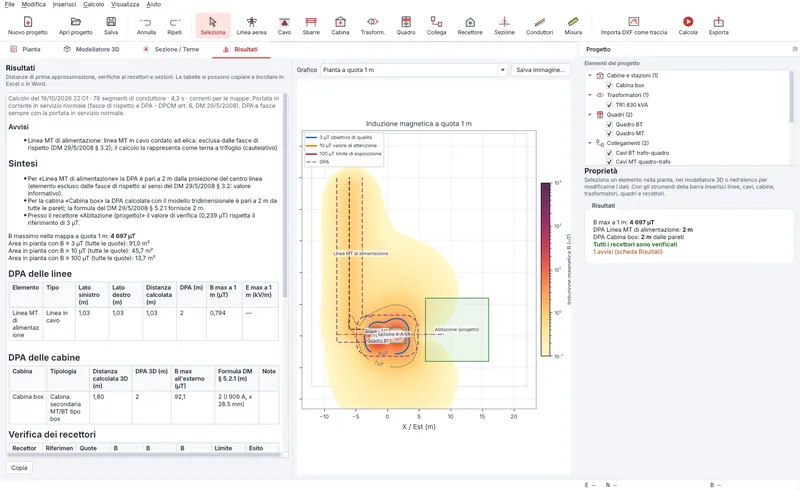This screenshot has height=490, width=800.
Task: Click "Tutti i recettori sono verificati" text
Action: tap(635, 244)
